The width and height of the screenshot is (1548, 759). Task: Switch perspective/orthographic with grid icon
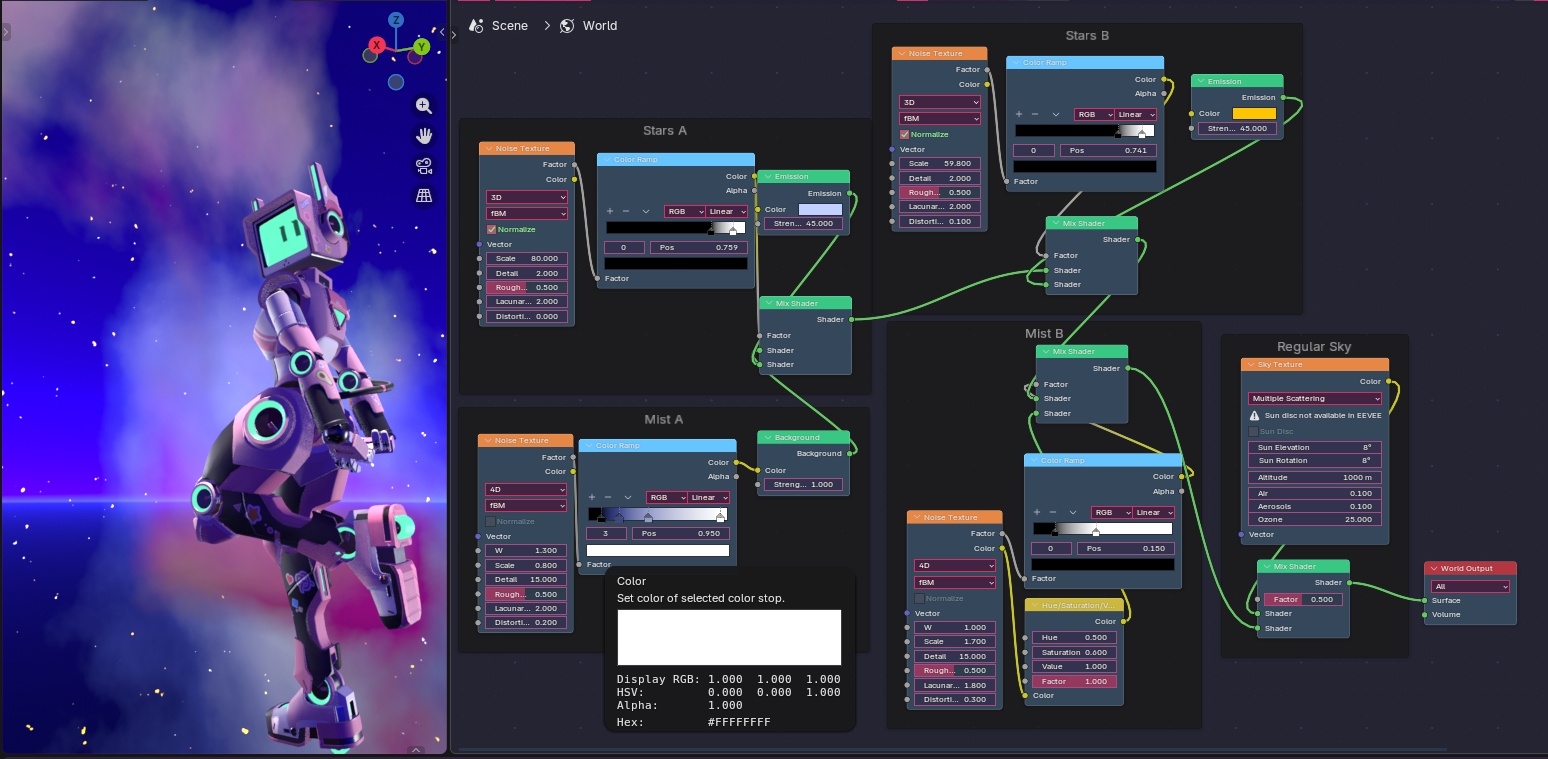click(424, 196)
